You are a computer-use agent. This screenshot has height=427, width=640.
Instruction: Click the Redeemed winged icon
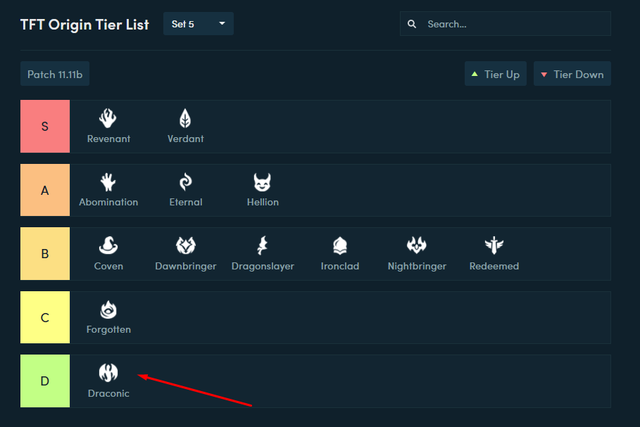494,246
